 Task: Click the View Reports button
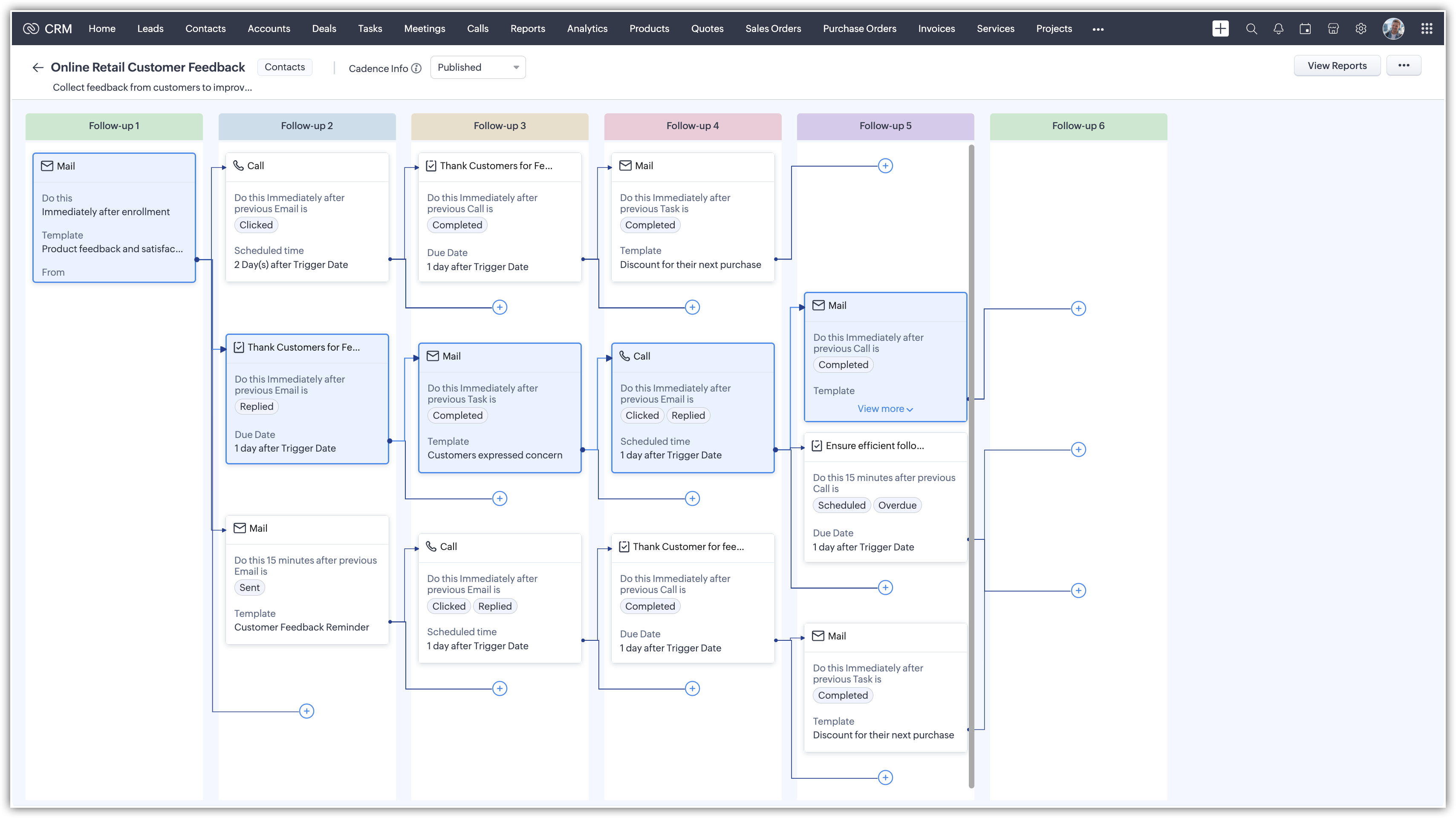(1337, 66)
